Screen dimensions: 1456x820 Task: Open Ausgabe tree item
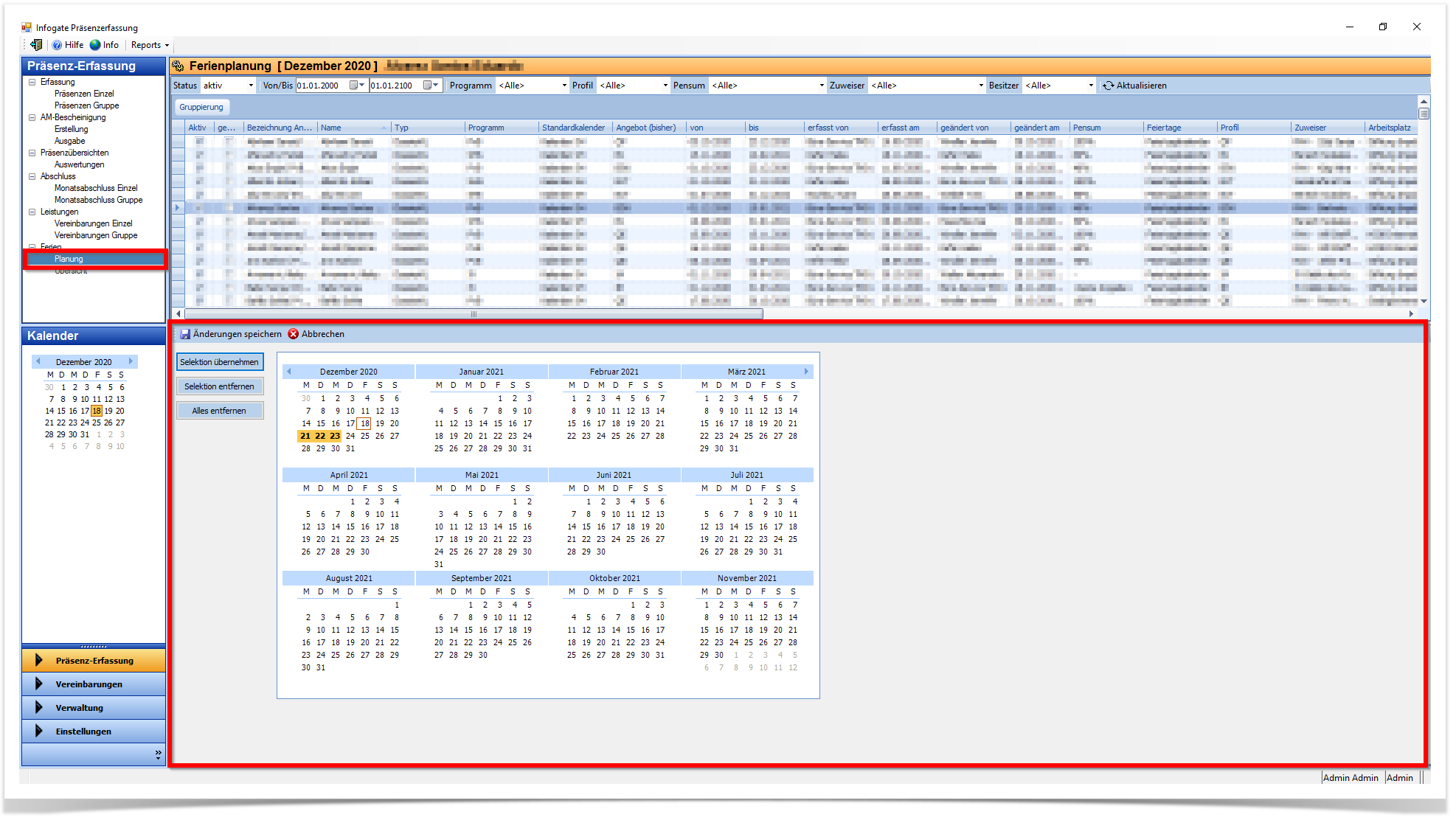(69, 141)
